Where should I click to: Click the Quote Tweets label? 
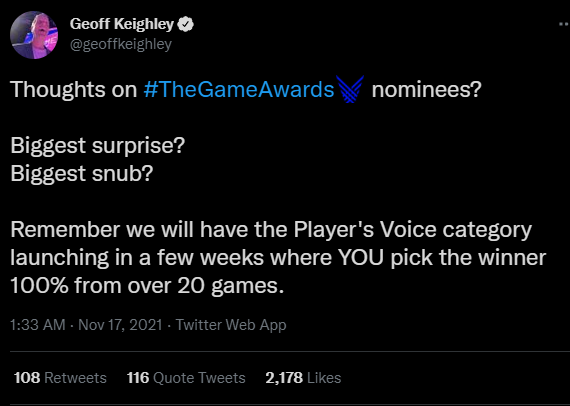tap(199, 378)
